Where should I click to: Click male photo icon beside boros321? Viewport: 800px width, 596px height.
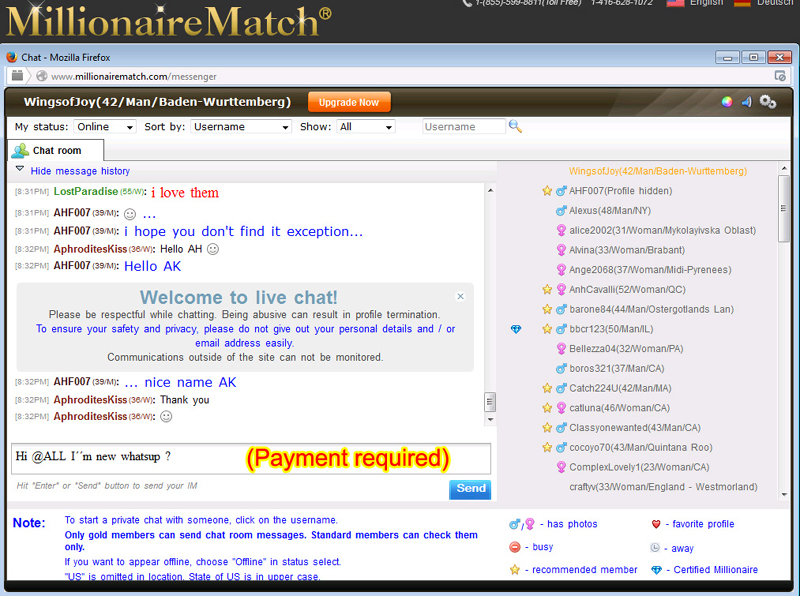561,369
